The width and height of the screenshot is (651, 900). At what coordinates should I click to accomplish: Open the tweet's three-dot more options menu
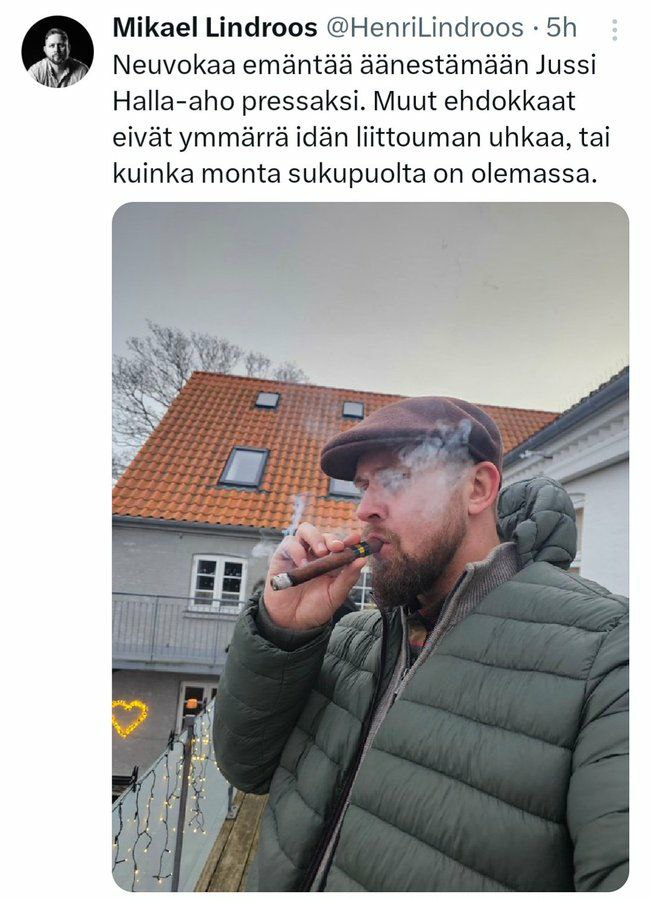point(614,29)
